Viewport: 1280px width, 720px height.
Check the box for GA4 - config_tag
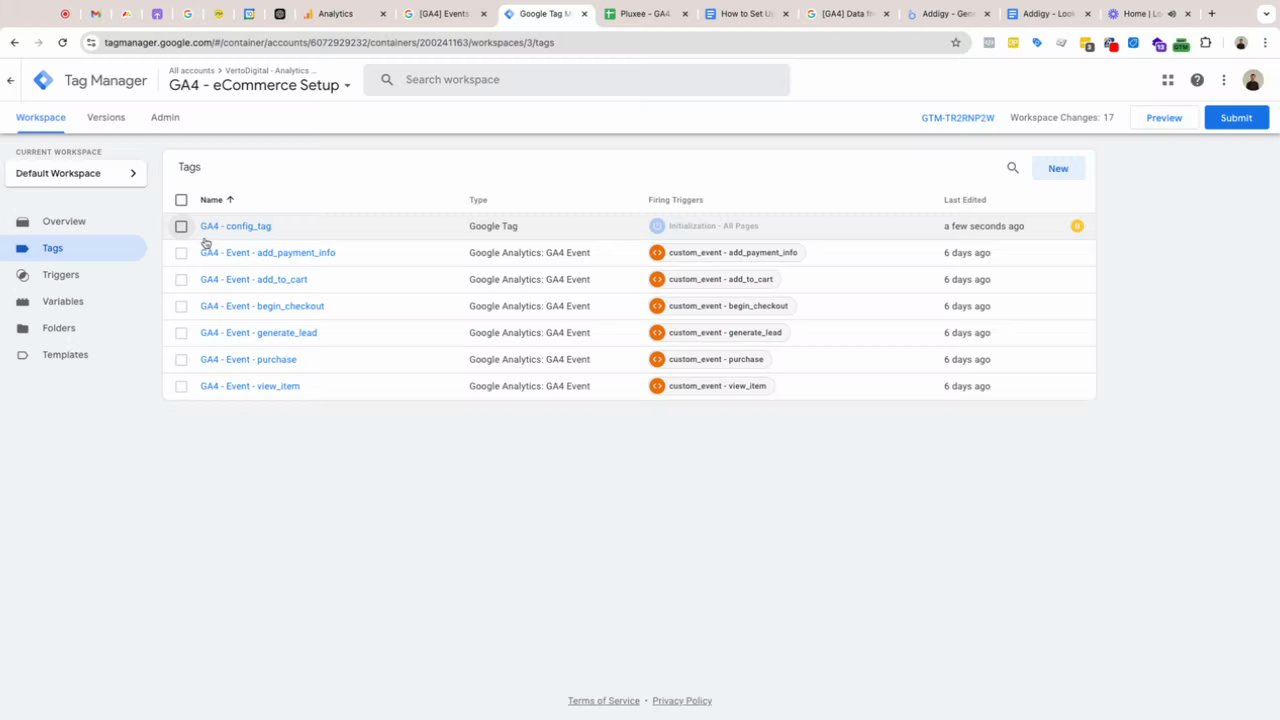pos(181,227)
